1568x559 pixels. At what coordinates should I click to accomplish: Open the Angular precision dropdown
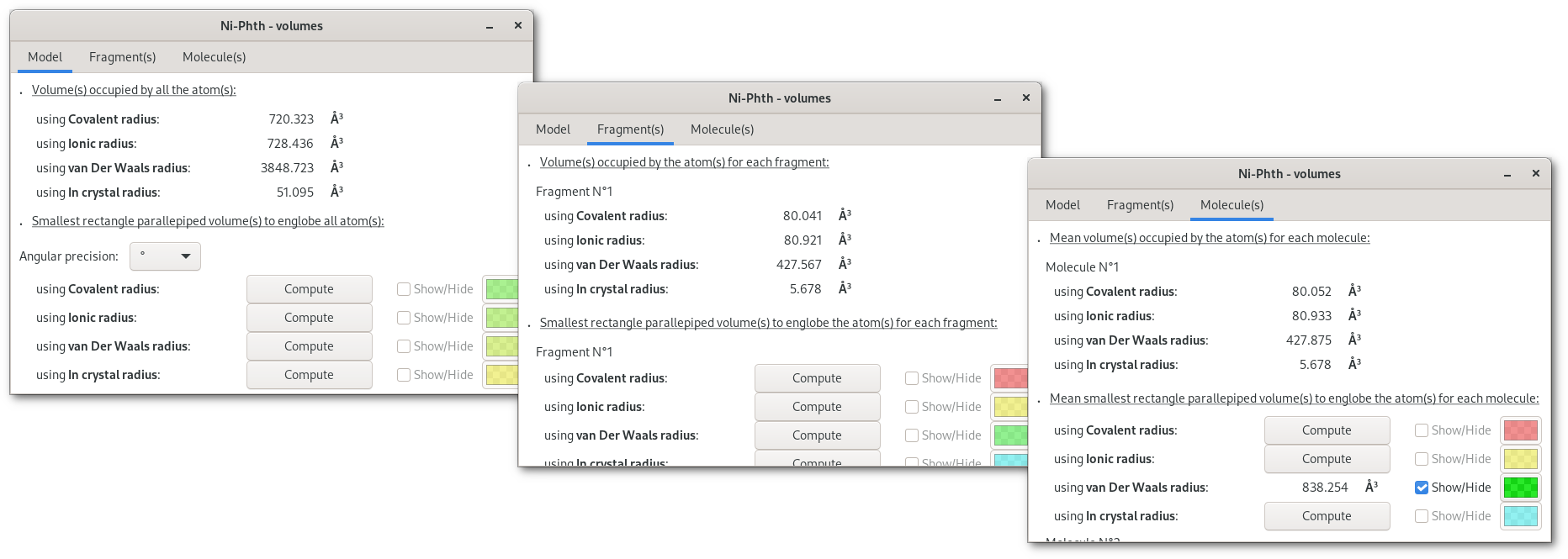click(166, 256)
